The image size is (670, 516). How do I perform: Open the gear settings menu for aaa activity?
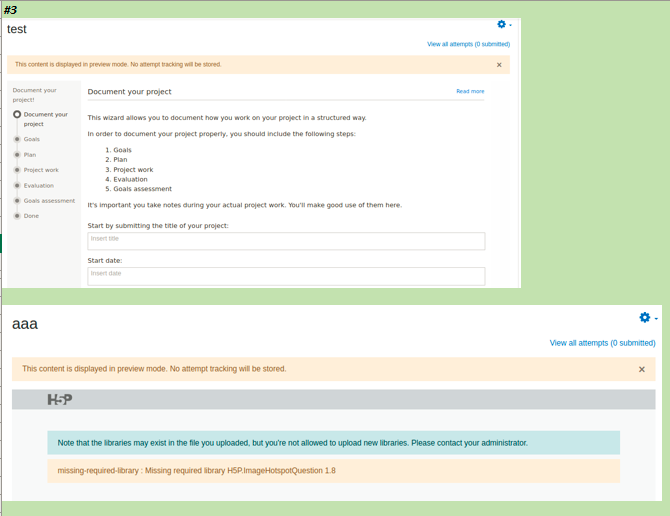click(x=644, y=317)
